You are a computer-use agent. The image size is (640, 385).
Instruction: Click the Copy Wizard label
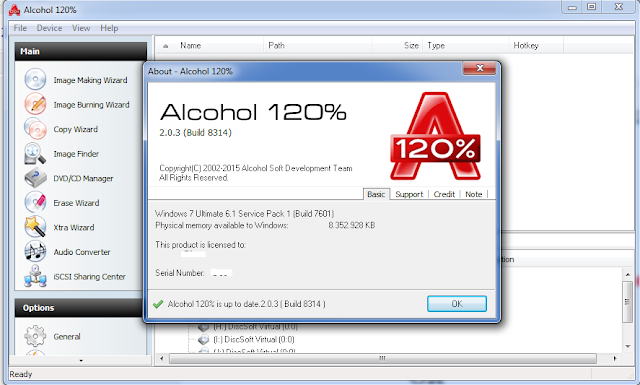coord(76,129)
